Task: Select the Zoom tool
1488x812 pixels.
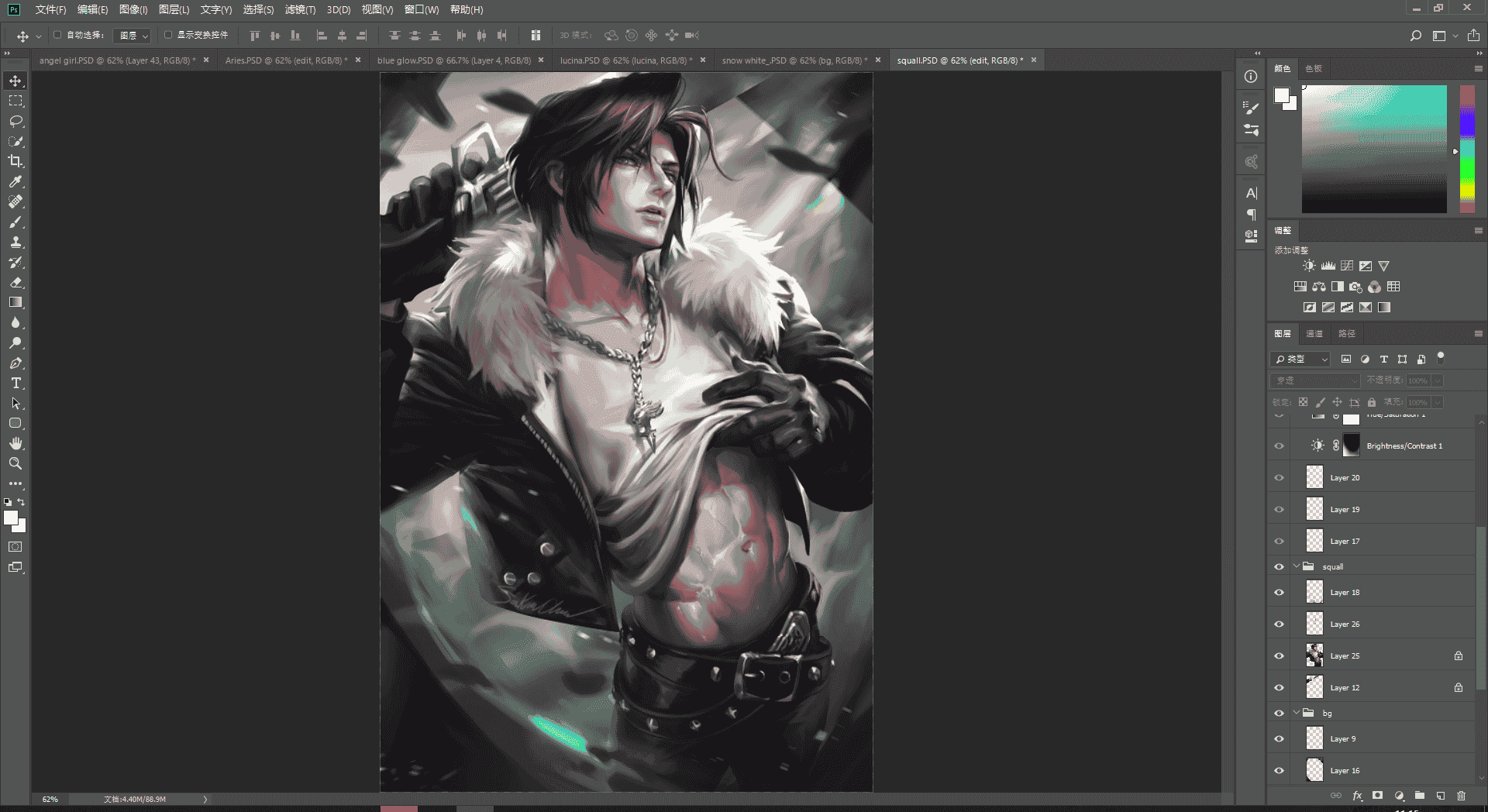Action: pyautogui.click(x=15, y=463)
